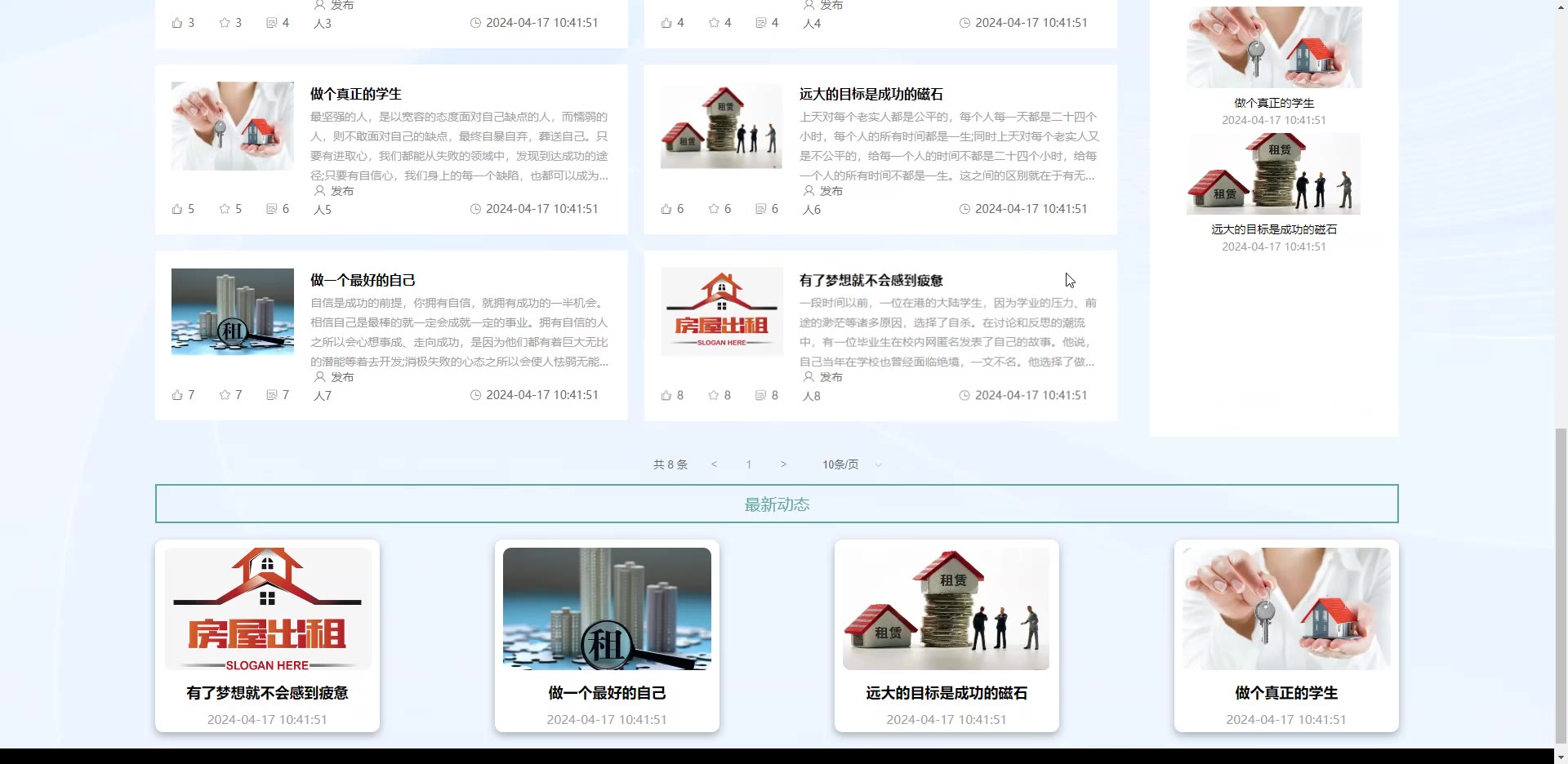Open the 10条/页 page size dropdown
The height and width of the screenshot is (764, 1568).
[x=852, y=464]
